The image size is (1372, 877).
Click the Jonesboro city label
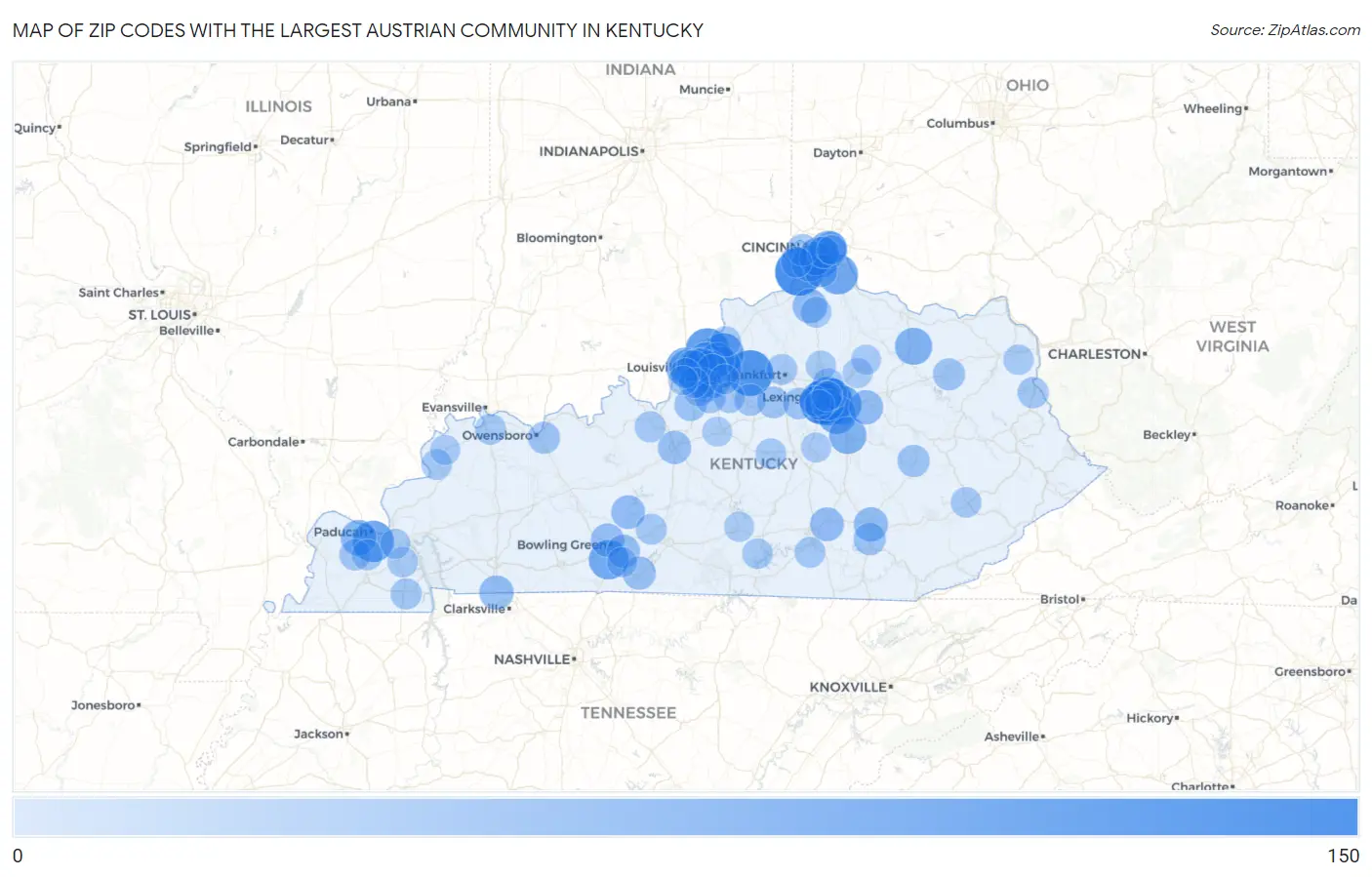point(103,704)
